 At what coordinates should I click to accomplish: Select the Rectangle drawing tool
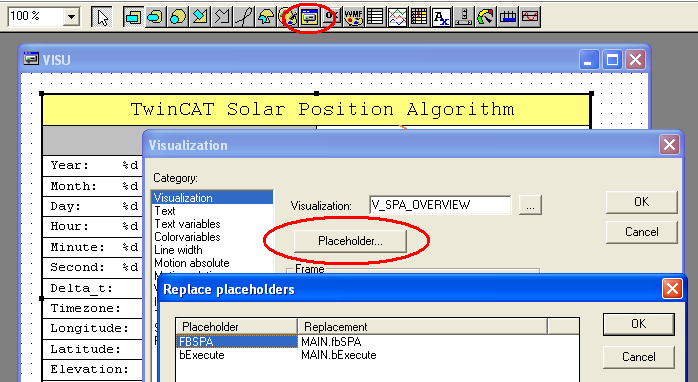click(x=133, y=17)
